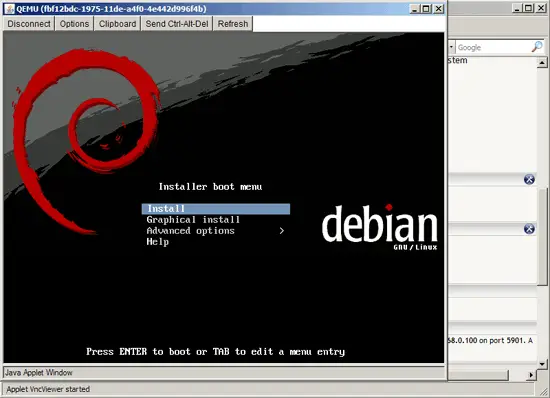The image size is (550, 398).
Task: Open the VNC Options button
Action: pyautogui.click(x=74, y=24)
